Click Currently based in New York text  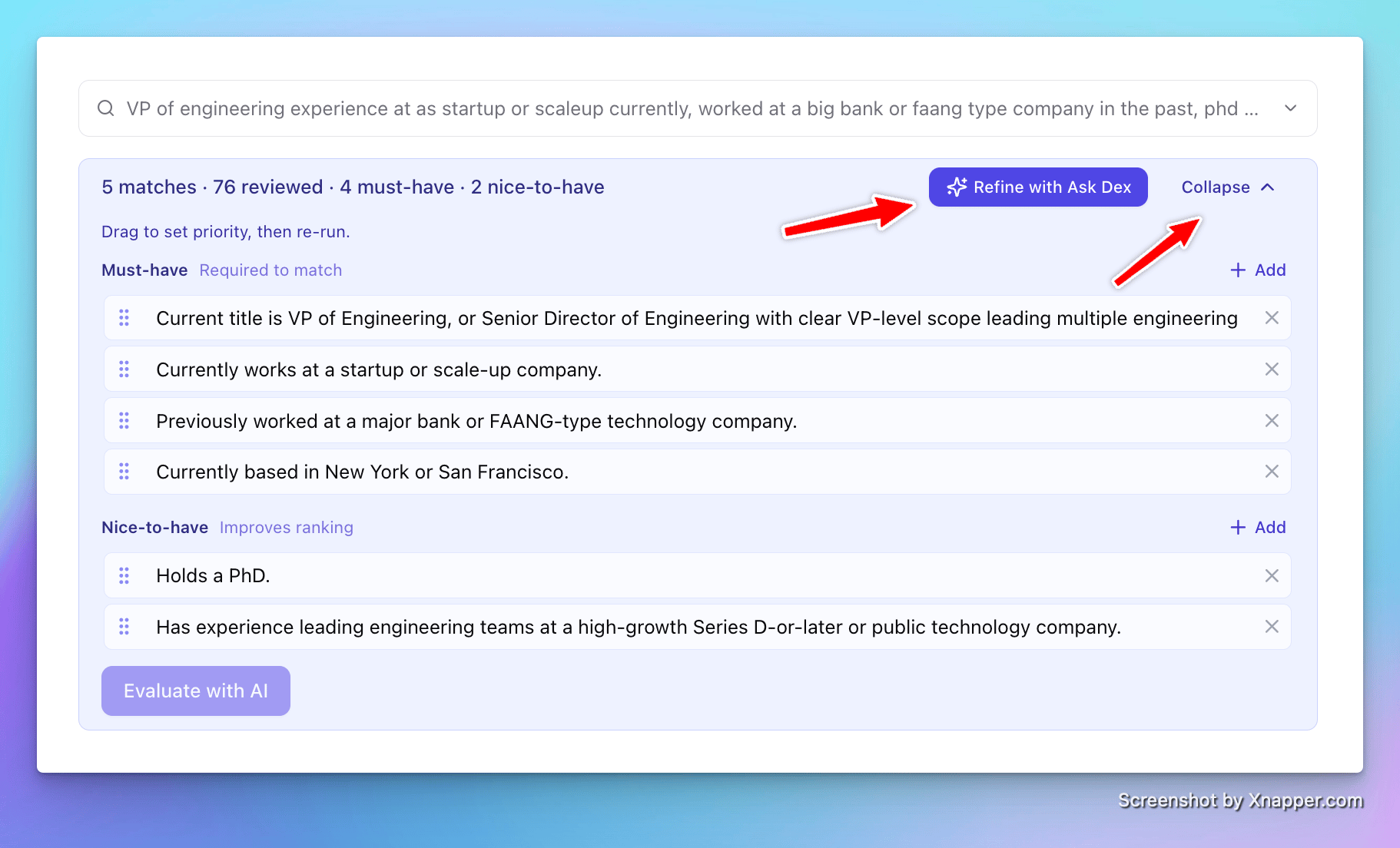(x=363, y=472)
